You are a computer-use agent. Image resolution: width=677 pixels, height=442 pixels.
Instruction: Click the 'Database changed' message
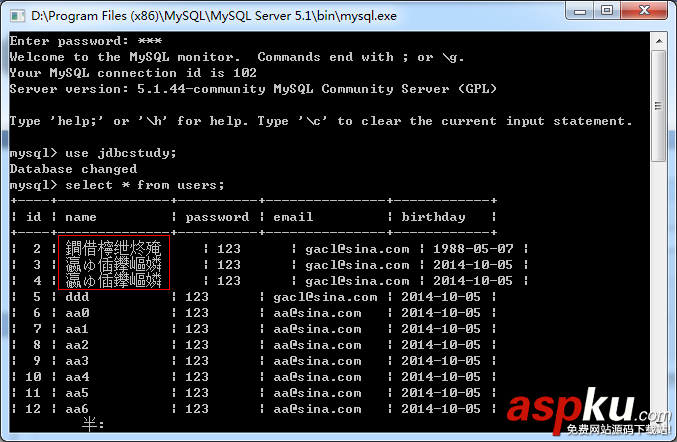pyautogui.click(x=73, y=169)
